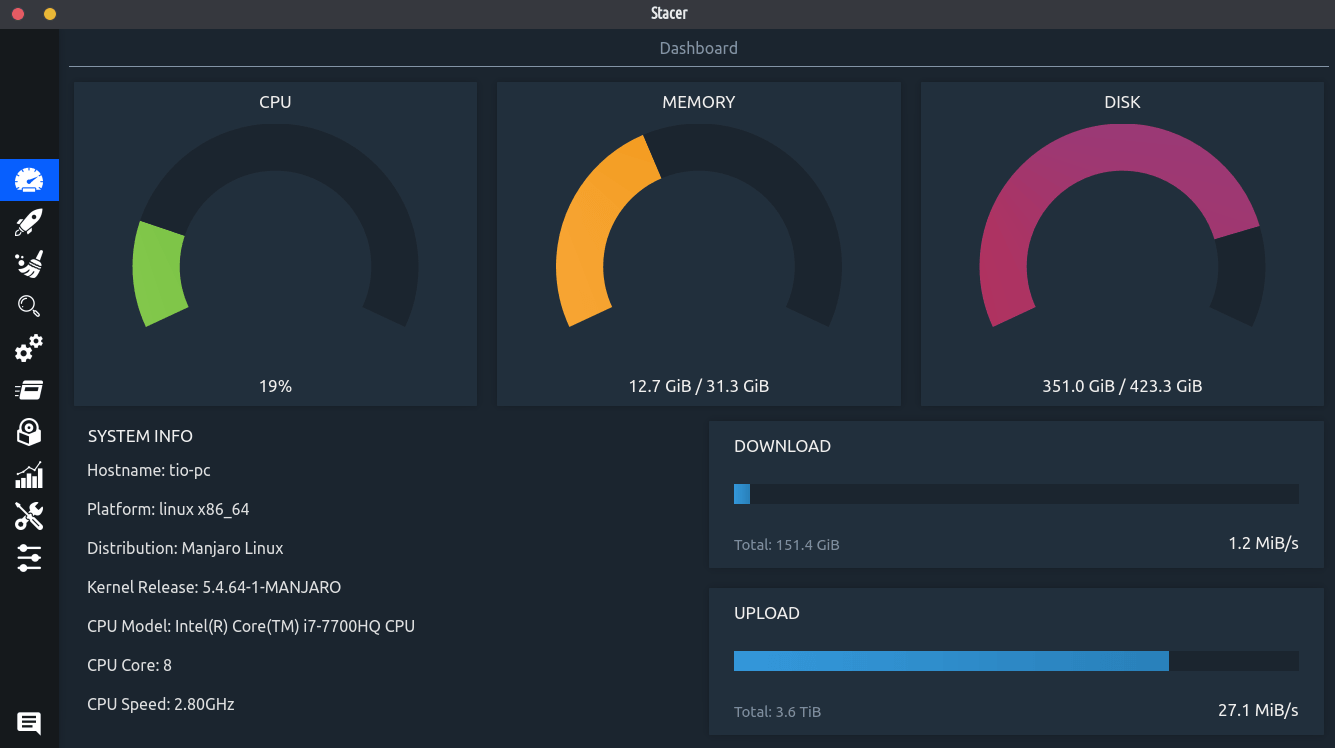Open Processes icon in the sidebar

(x=29, y=390)
